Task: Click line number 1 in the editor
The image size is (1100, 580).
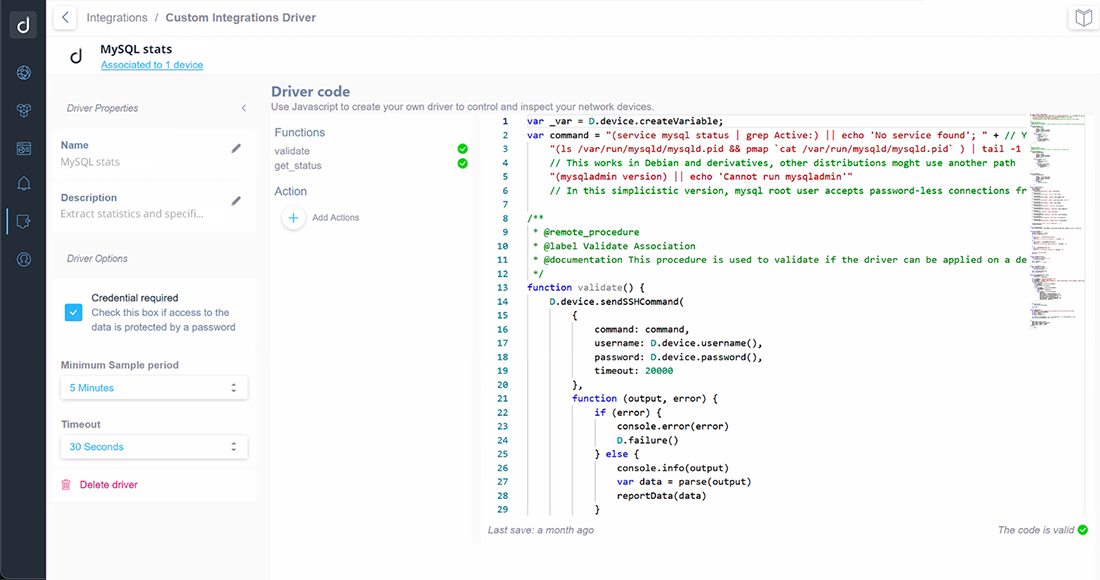Action: tap(504, 121)
